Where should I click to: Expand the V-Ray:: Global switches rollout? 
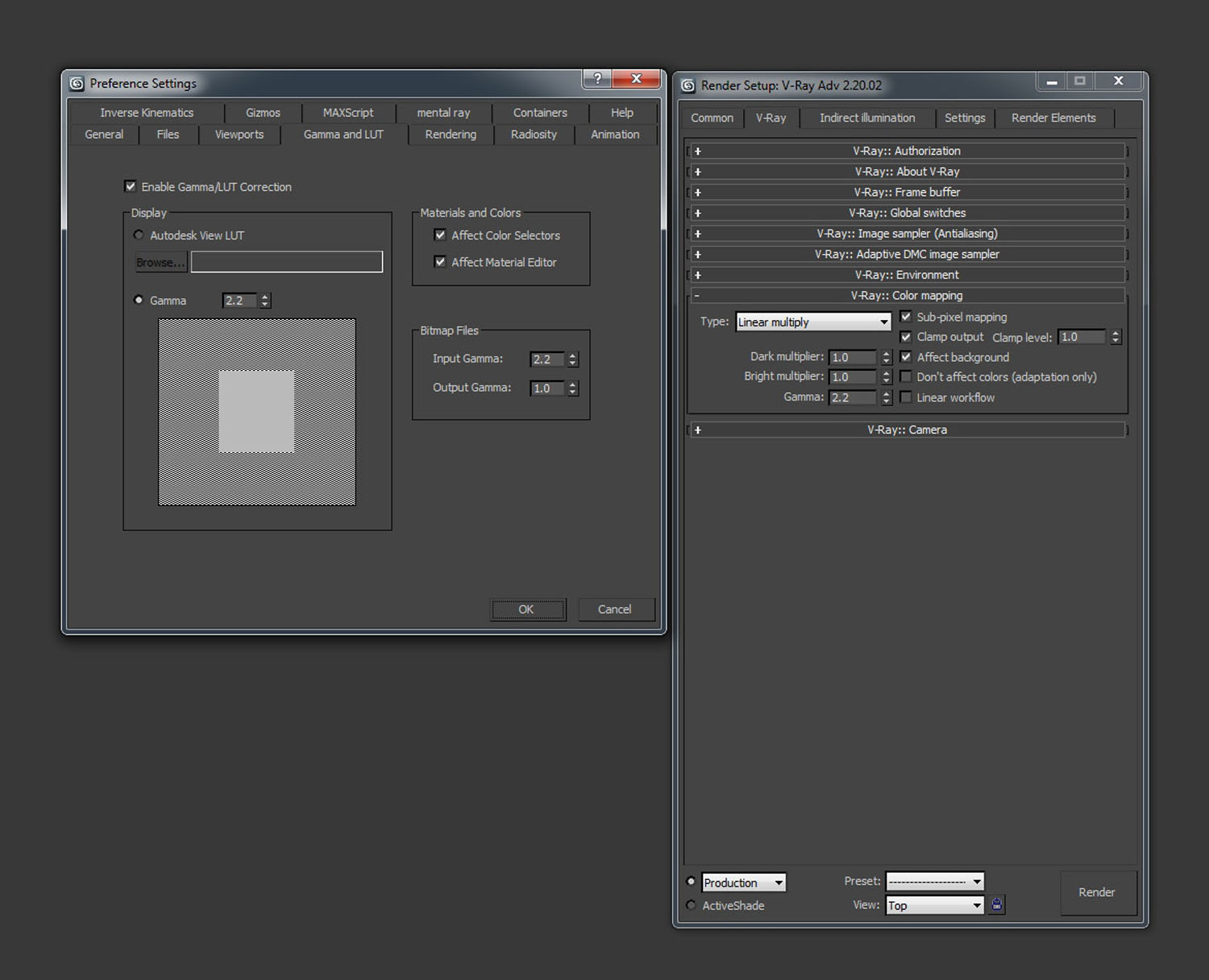tap(907, 213)
